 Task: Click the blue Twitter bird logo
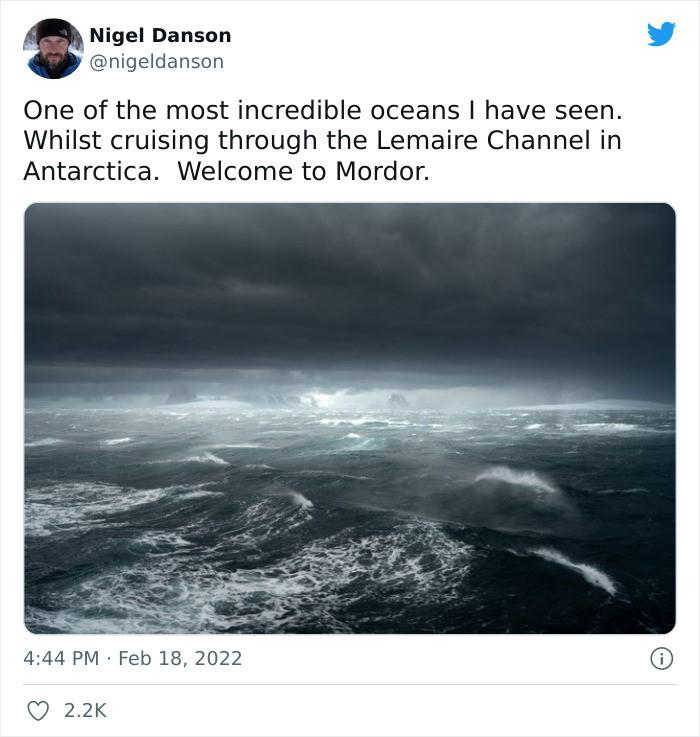661,34
